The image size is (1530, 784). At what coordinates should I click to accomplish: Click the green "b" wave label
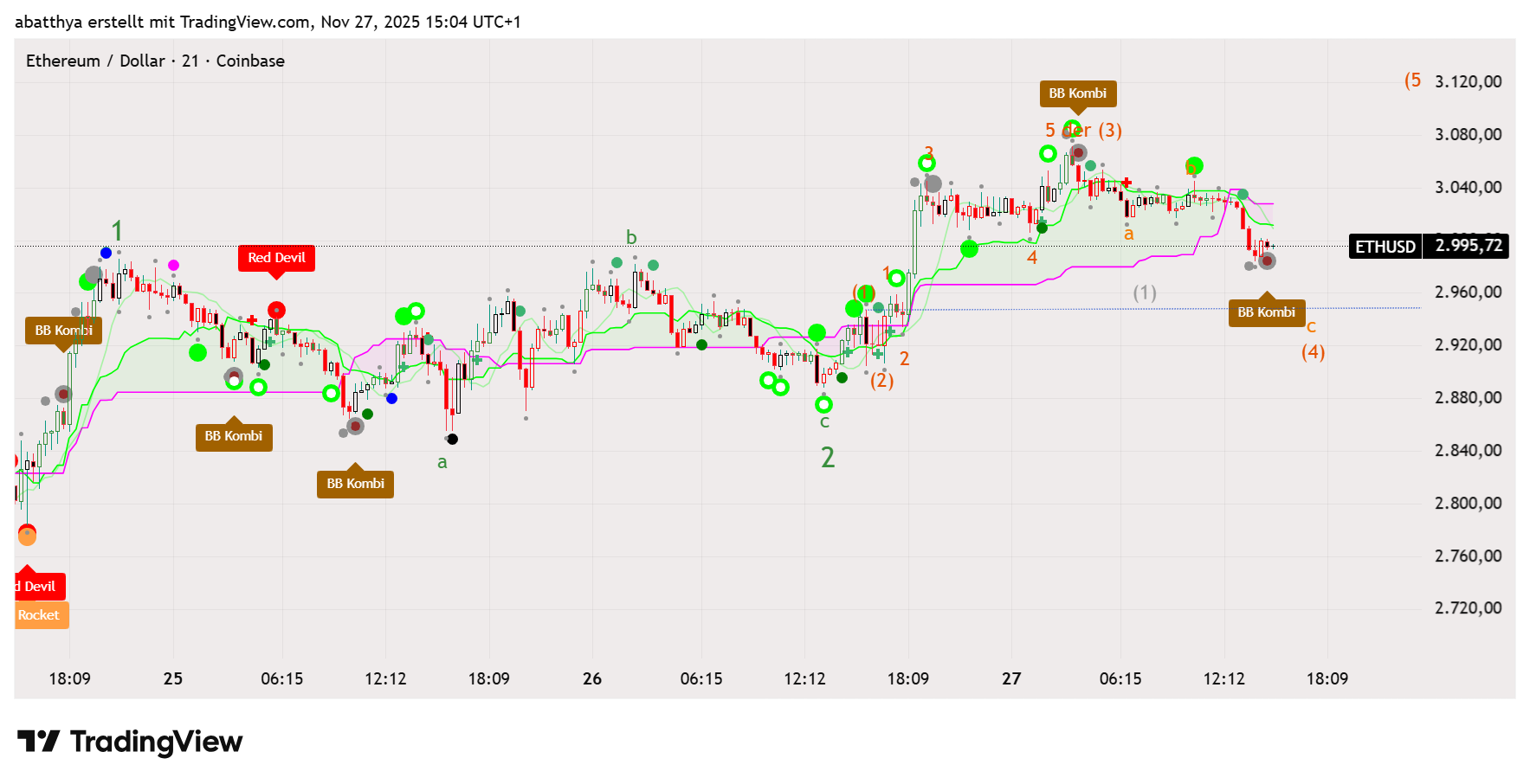(x=631, y=237)
